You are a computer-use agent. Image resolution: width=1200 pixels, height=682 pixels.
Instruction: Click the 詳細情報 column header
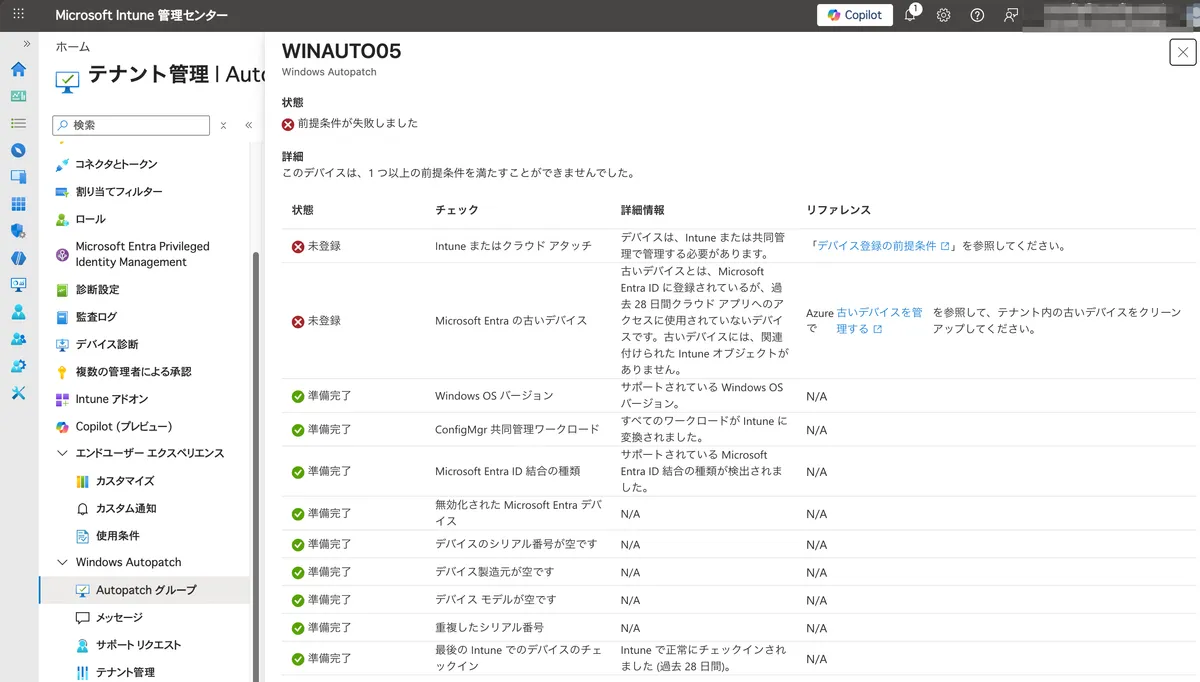tap(643, 210)
